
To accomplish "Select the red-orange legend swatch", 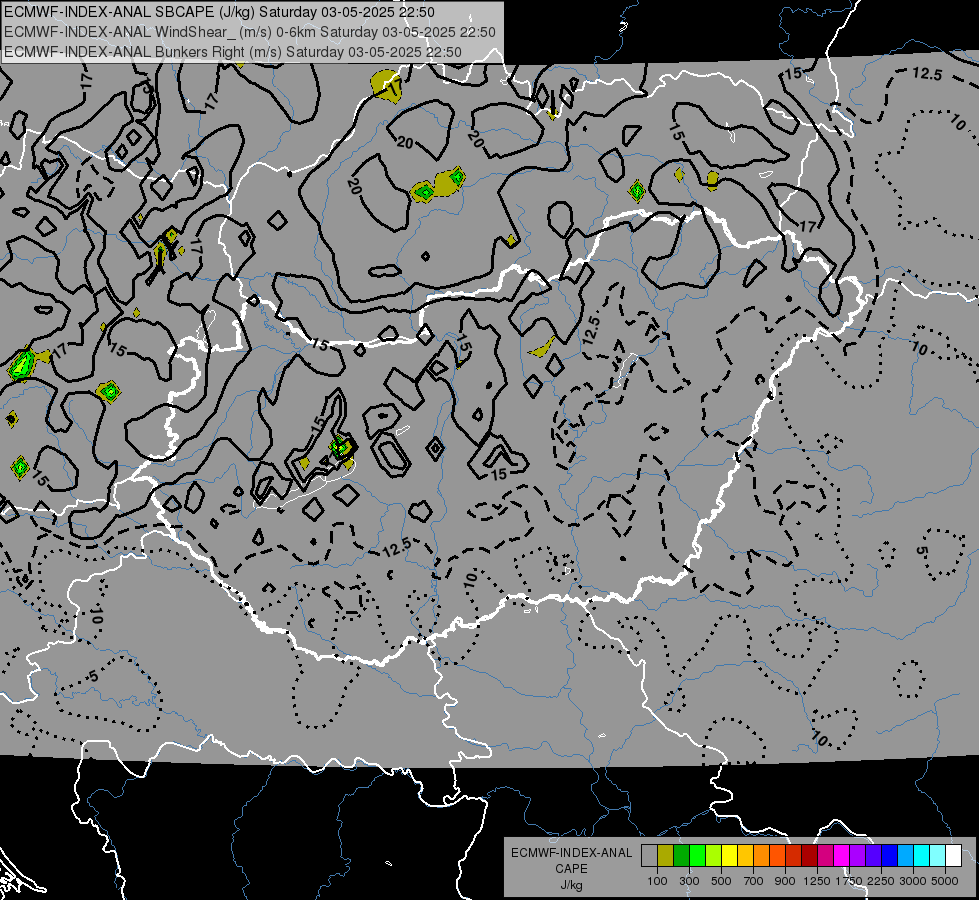I will (x=777, y=855).
